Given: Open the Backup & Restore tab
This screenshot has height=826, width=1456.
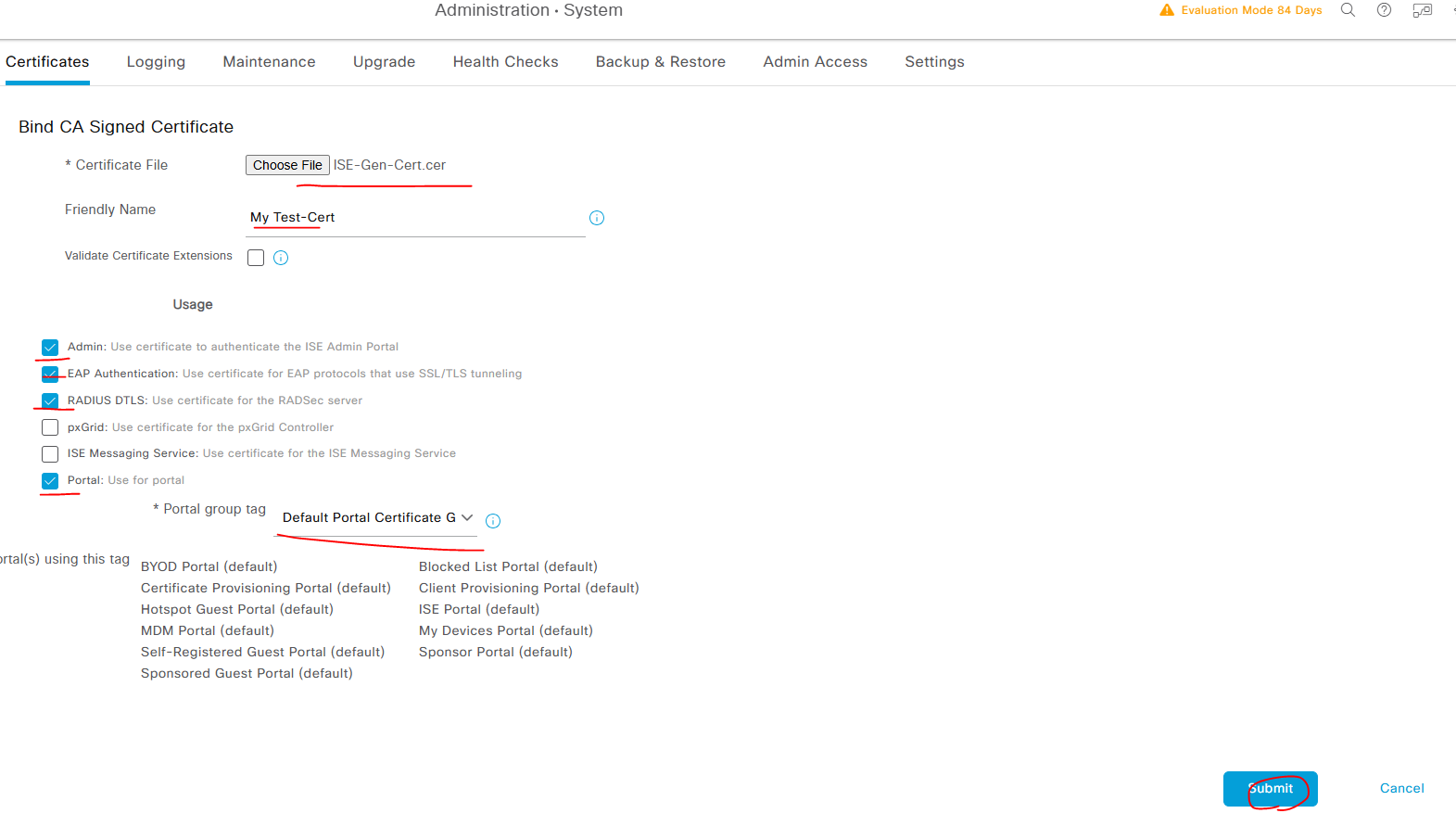Looking at the screenshot, I should point(661,62).
